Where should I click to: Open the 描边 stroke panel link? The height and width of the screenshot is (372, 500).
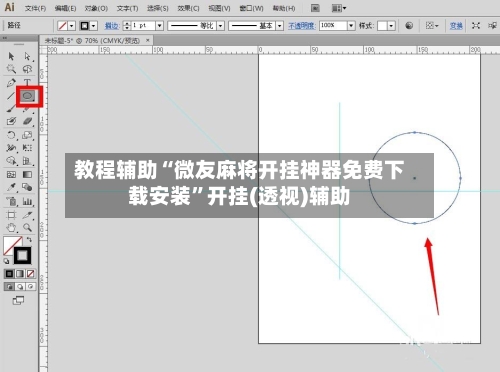(112, 26)
